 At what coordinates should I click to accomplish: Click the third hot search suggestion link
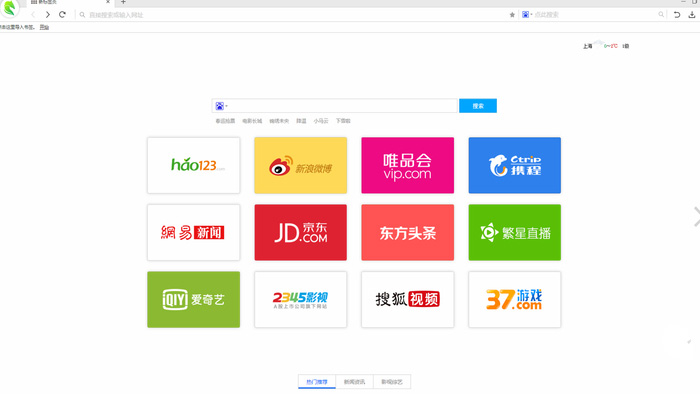[279, 121]
